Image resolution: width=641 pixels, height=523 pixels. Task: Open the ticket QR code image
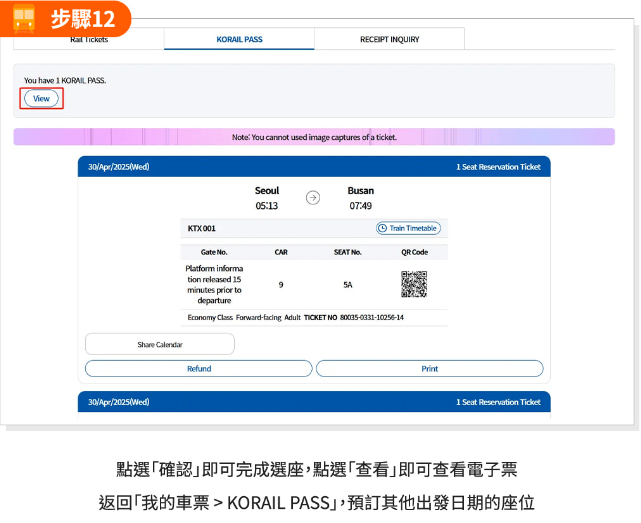(414, 284)
